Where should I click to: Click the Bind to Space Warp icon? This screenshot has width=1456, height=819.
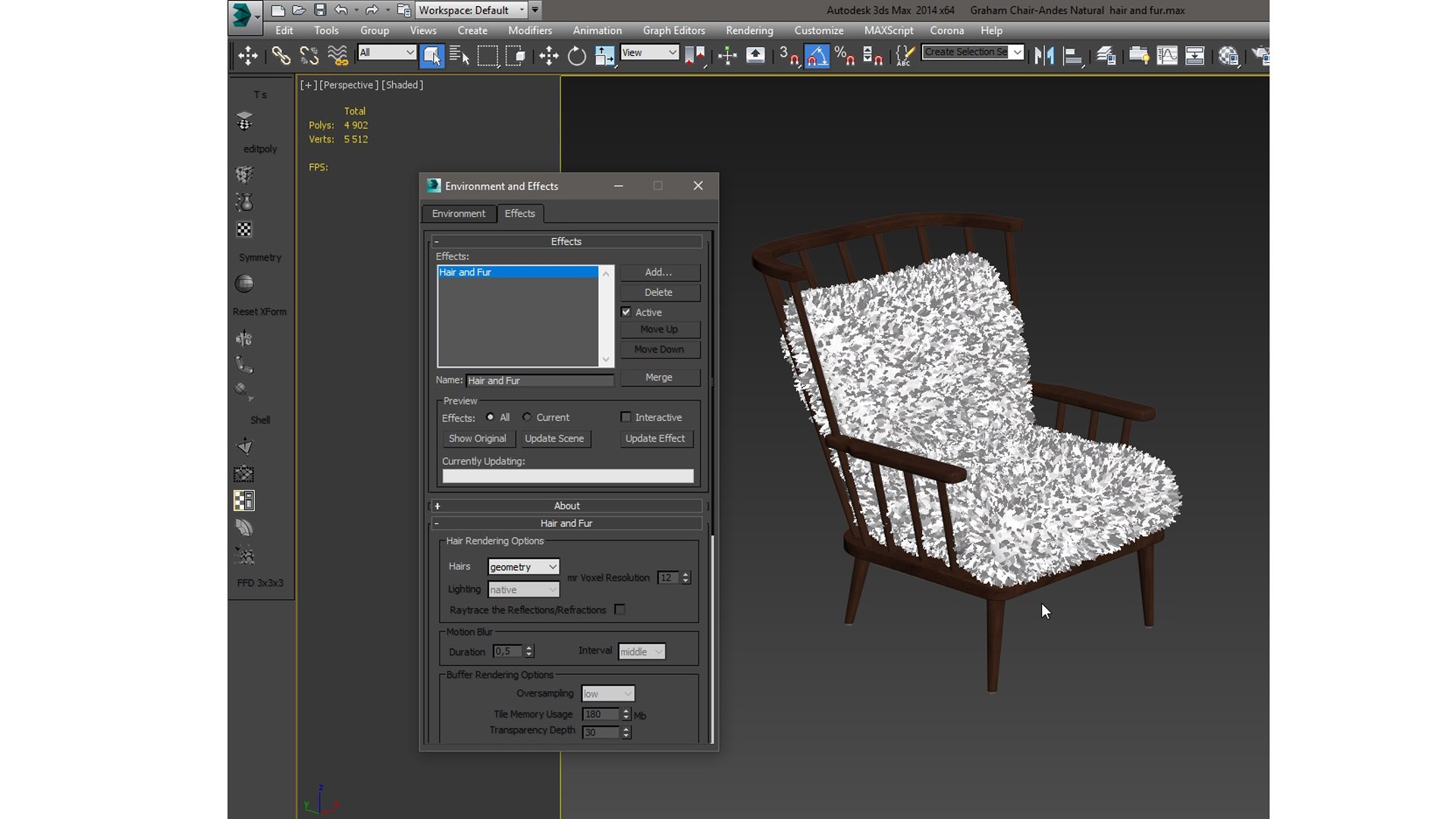coord(337,56)
